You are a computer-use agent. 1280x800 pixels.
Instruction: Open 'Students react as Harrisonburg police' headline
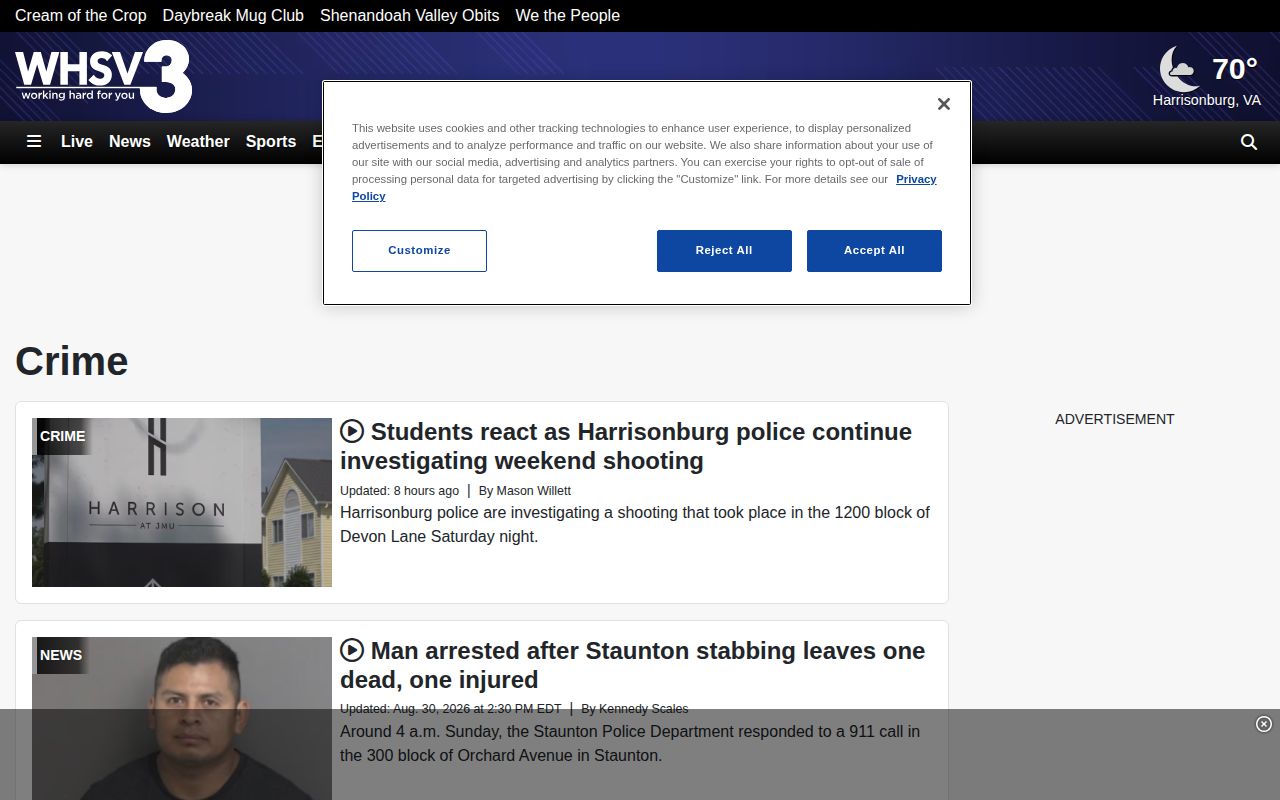click(626, 446)
